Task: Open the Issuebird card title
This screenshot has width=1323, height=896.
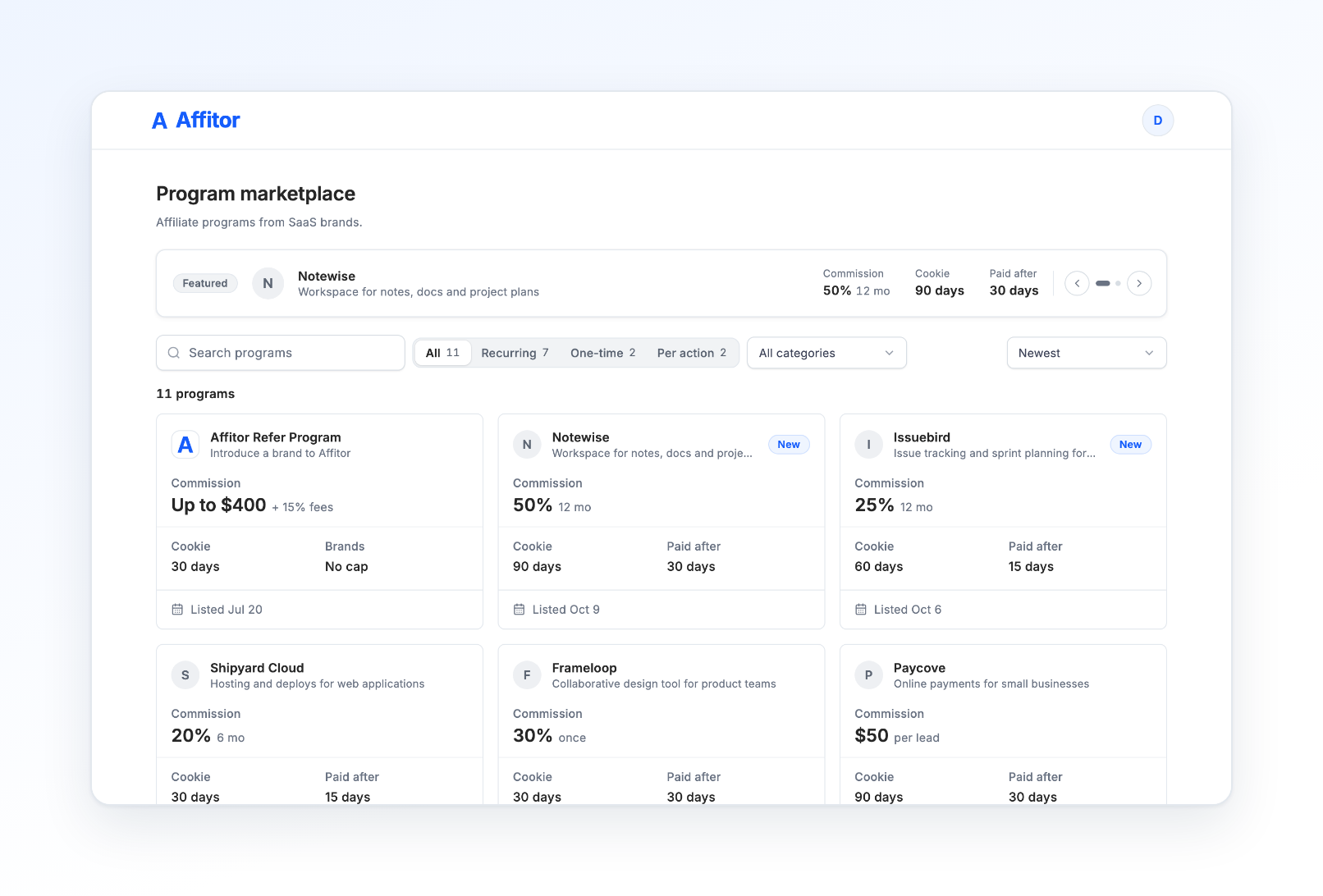Action: tap(922, 437)
